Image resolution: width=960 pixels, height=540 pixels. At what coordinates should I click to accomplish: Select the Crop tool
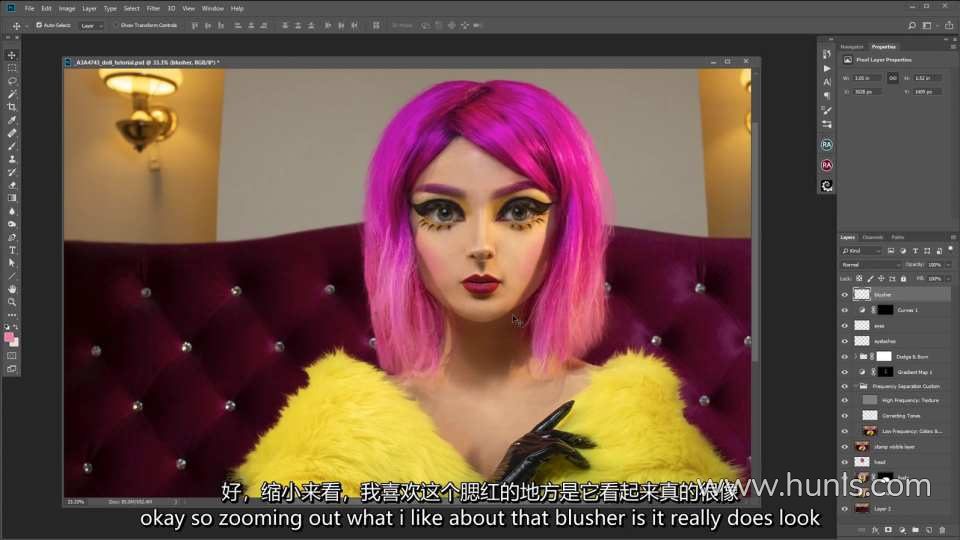click(12, 107)
